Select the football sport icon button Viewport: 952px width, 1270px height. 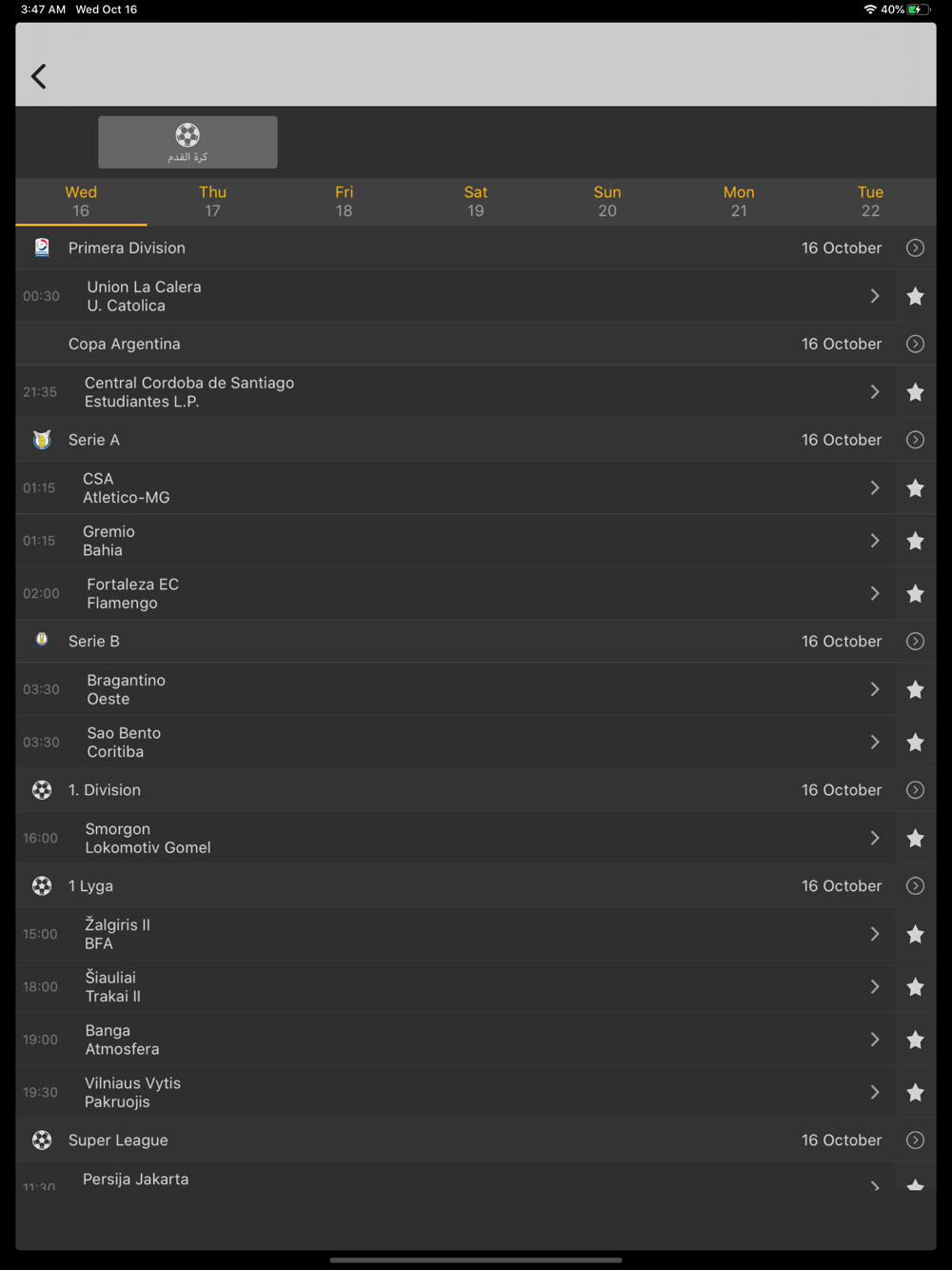pos(188,142)
